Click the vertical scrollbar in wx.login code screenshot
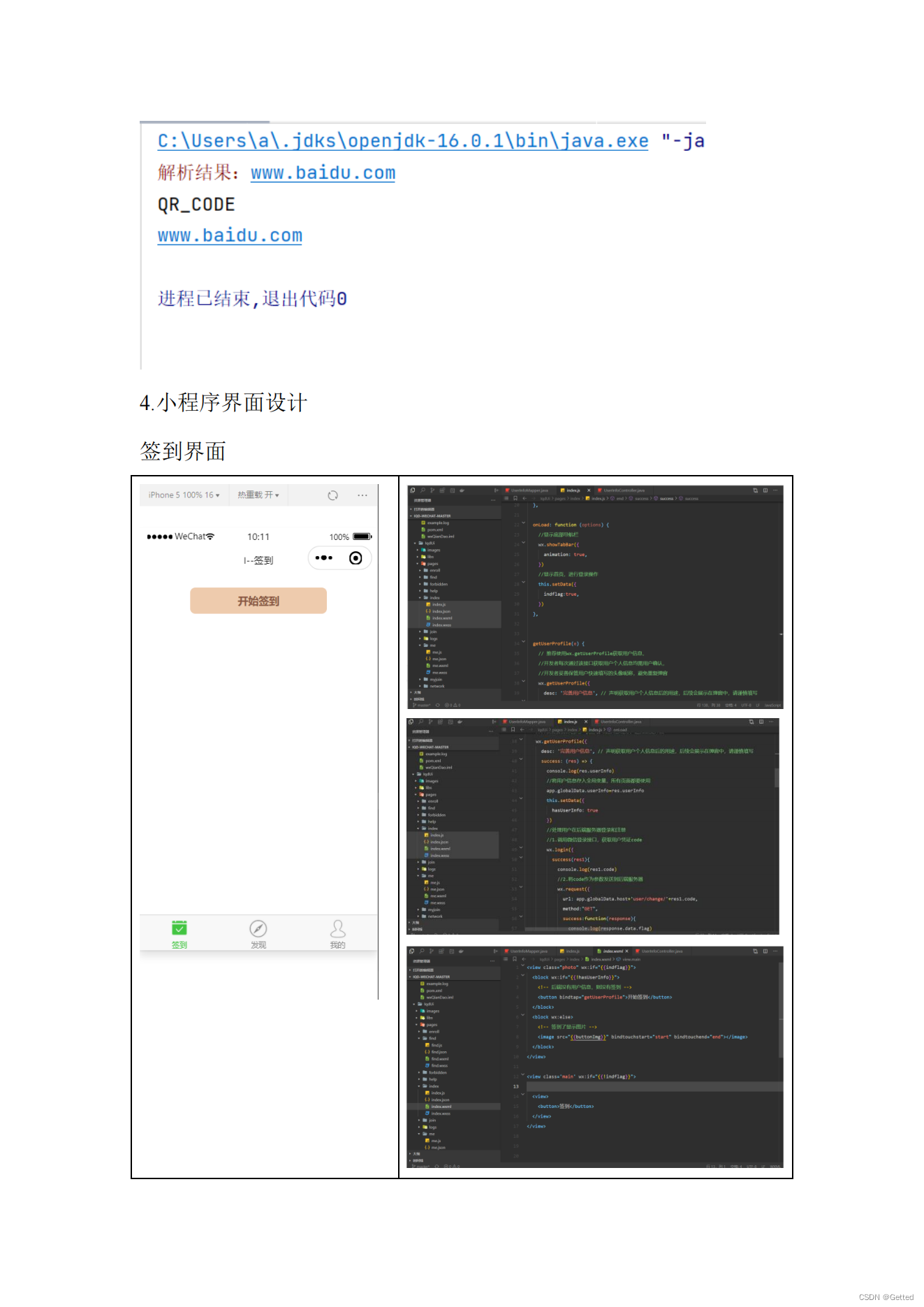This screenshot has width=924, height=1307. [x=776, y=777]
